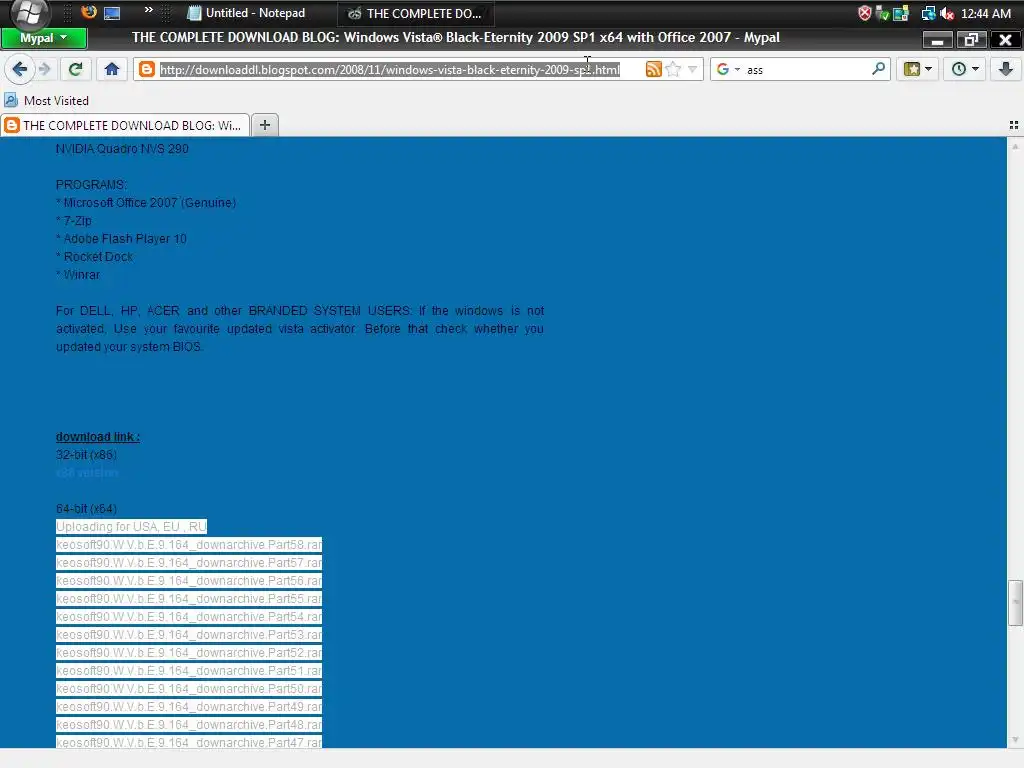Open the Part53.rar download link
Image resolution: width=1024 pixels, height=768 pixels.
click(189, 635)
